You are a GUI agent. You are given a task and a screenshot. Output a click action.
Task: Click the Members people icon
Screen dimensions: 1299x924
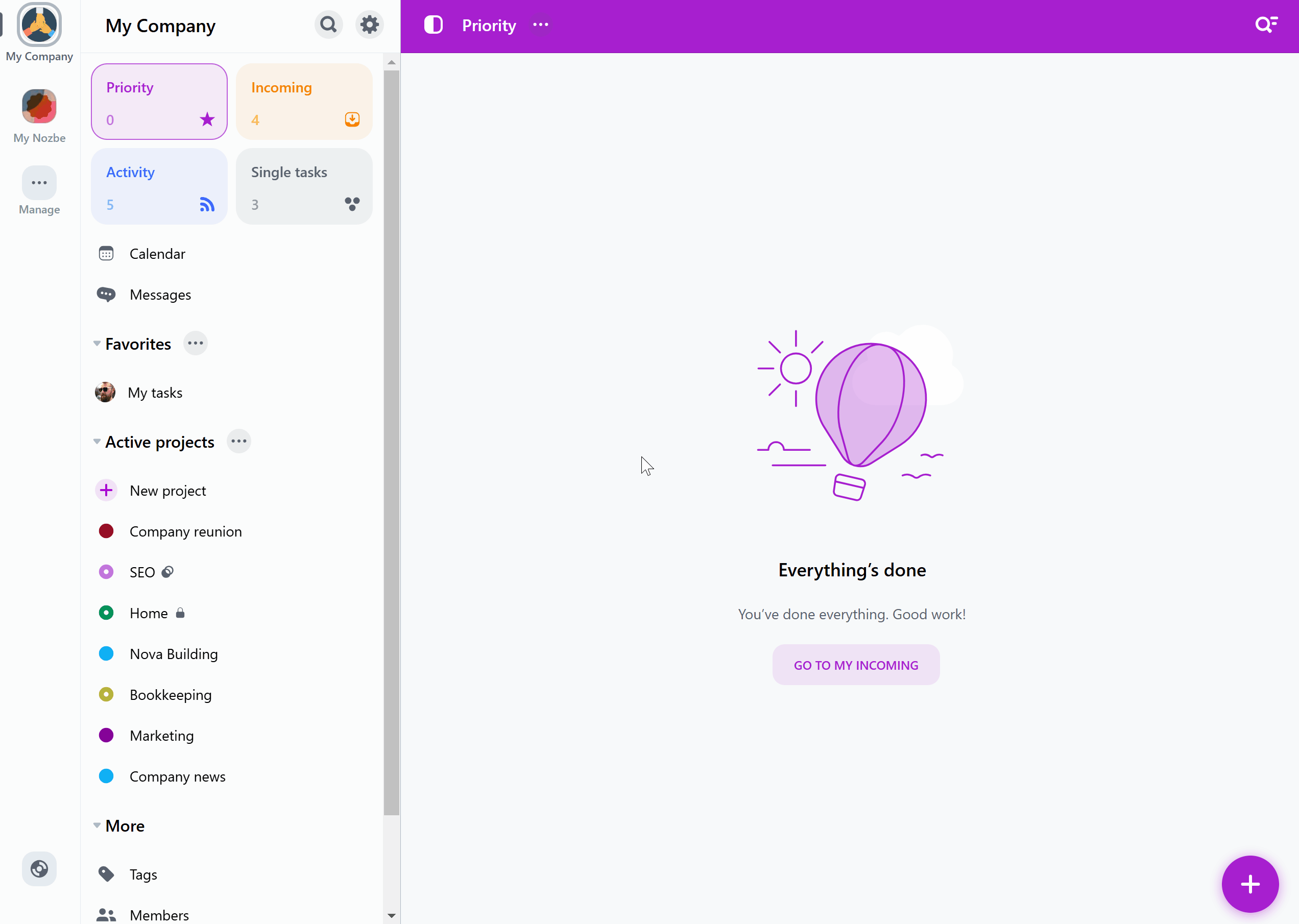pos(105,914)
